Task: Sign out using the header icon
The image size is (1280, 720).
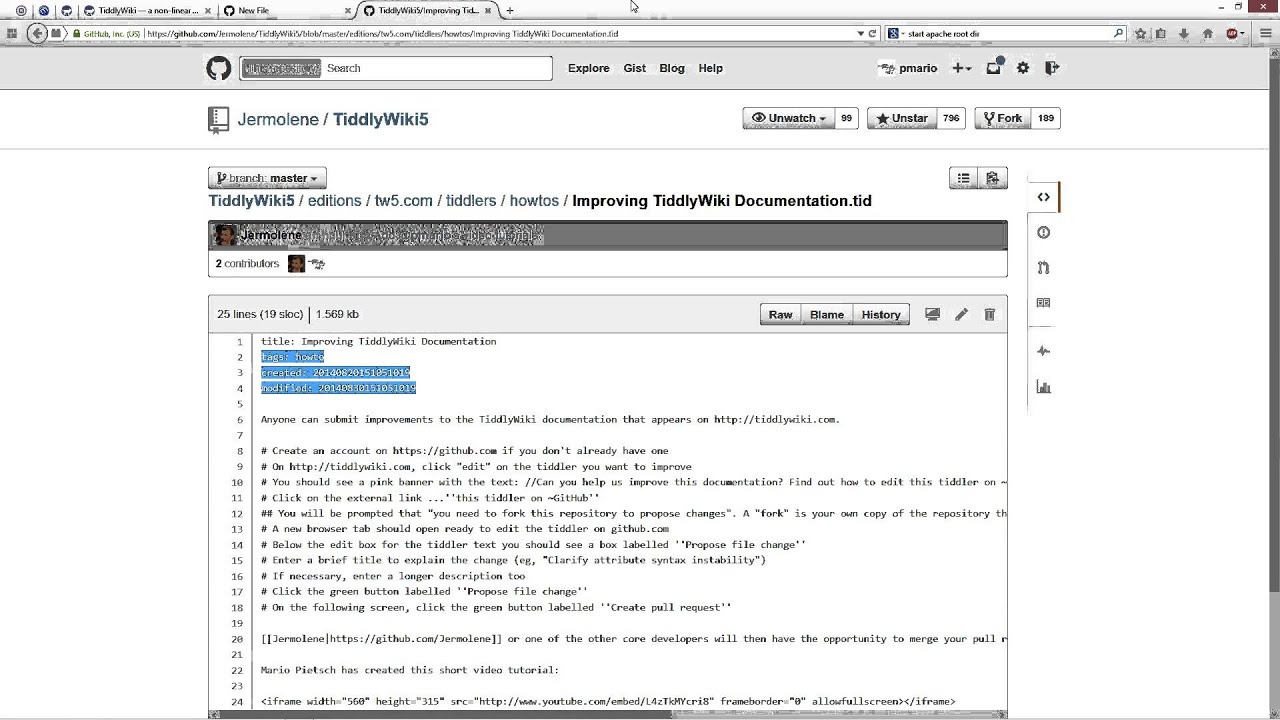Action: tap(1052, 68)
